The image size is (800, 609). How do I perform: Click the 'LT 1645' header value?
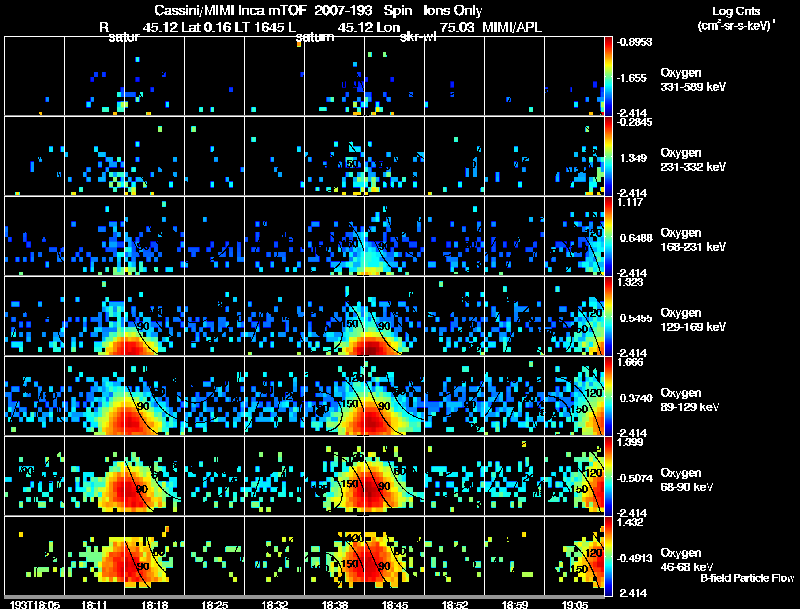[257, 27]
